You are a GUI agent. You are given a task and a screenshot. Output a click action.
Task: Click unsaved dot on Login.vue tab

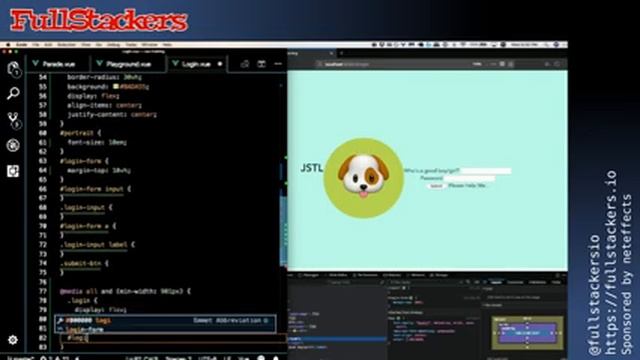click(x=220, y=64)
